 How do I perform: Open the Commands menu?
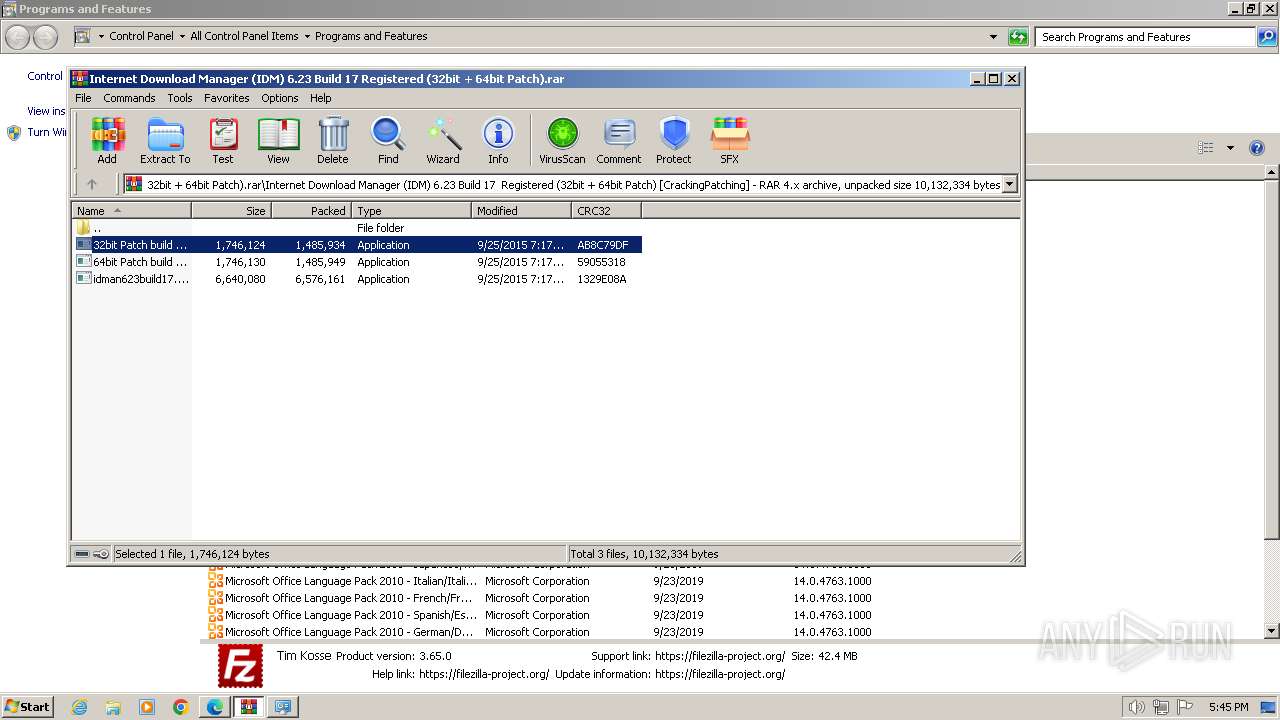(x=129, y=98)
